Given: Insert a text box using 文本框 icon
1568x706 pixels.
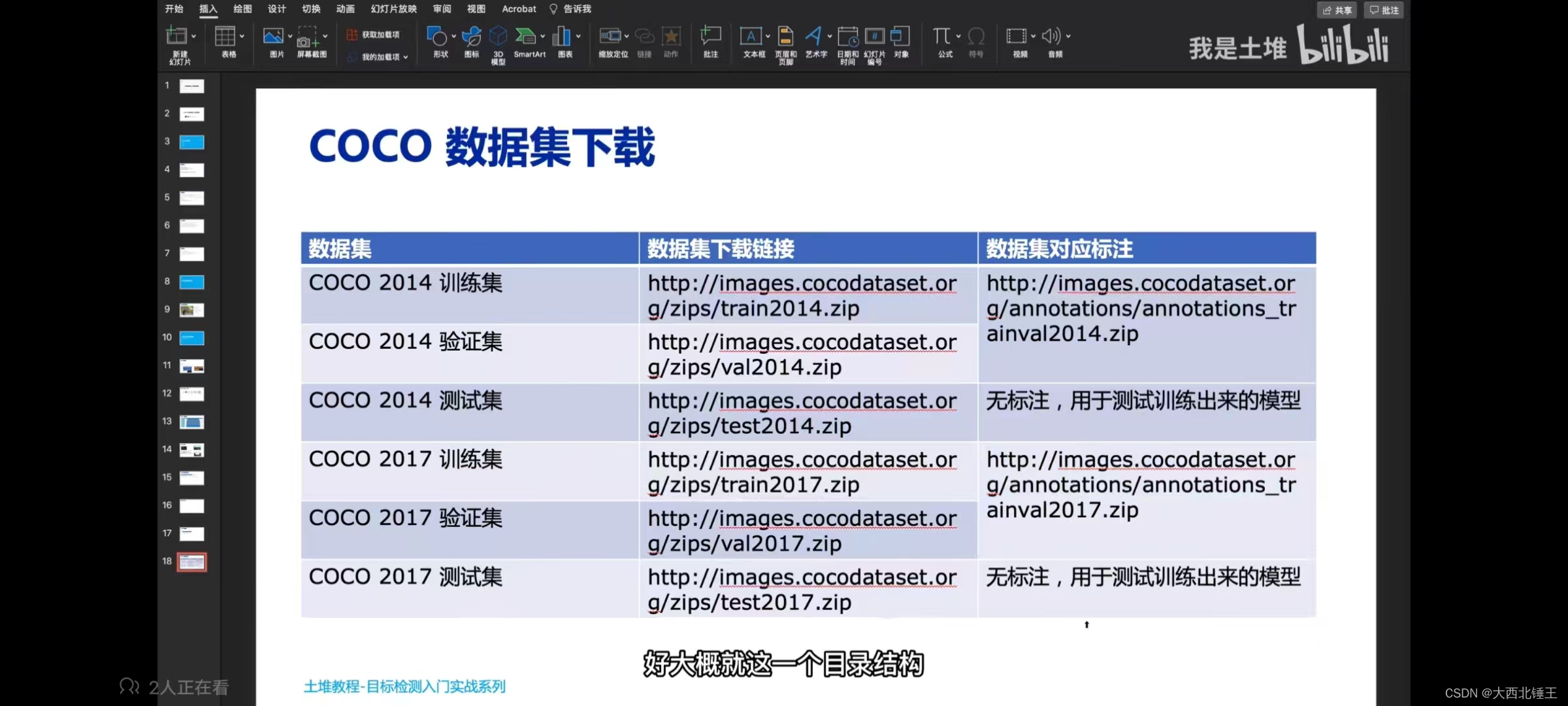Looking at the screenshot, I should [753, 42].
